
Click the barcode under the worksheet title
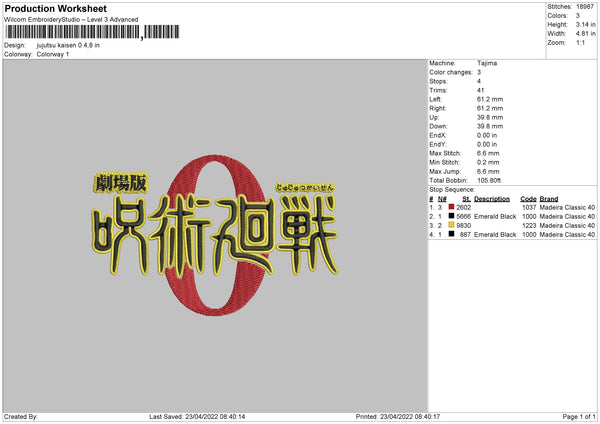point(92,32)
